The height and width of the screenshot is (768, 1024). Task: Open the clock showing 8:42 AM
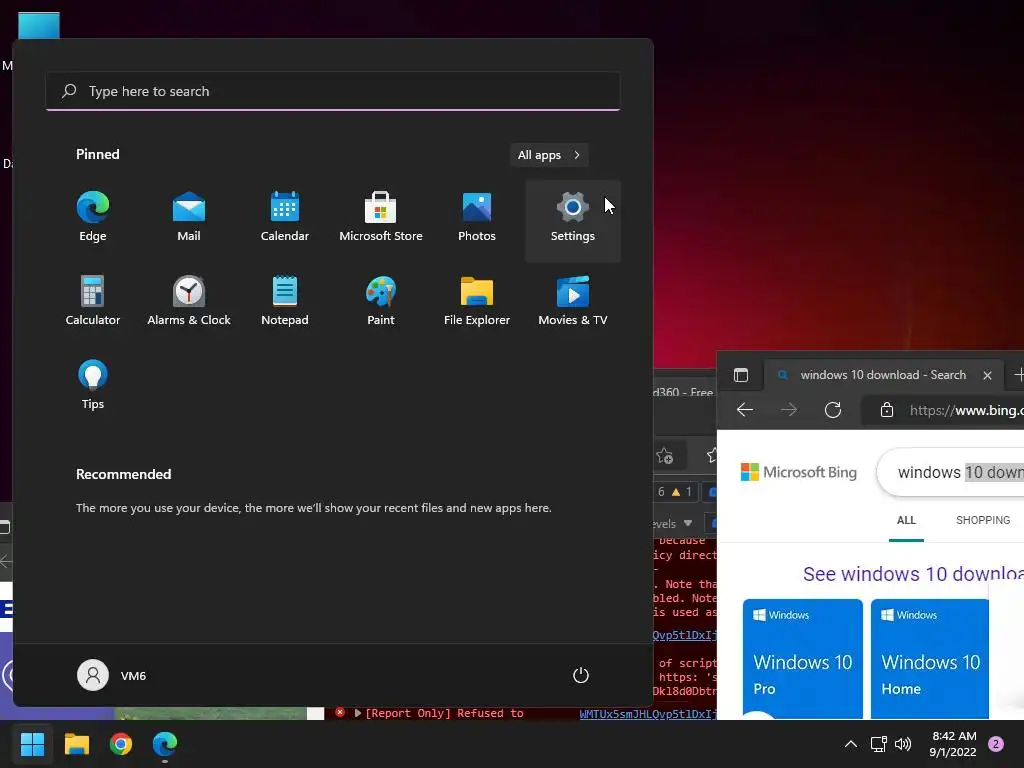tap(953, 744)
